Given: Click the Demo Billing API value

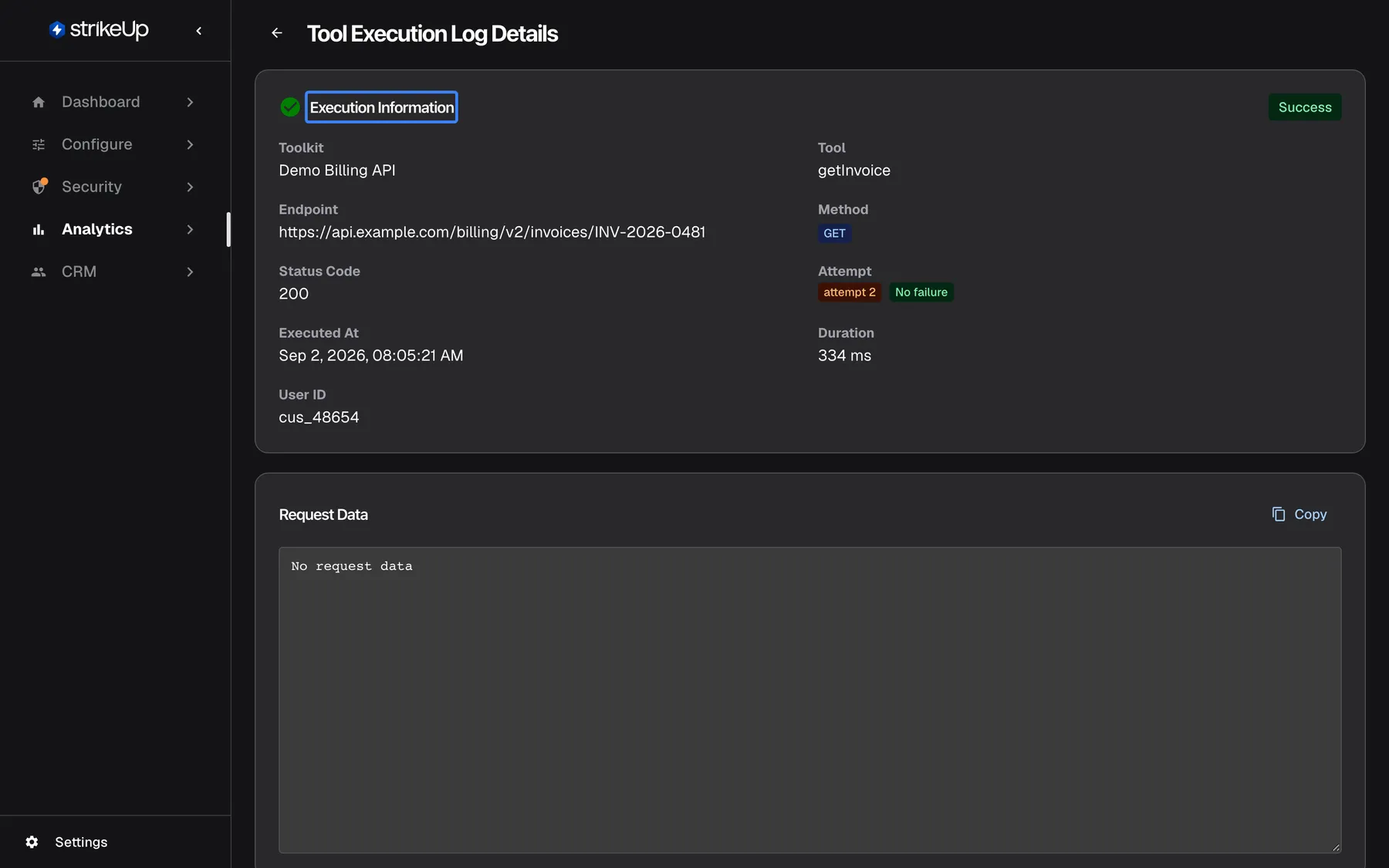Looking at the screenshot, I should [x=337, y=171].
